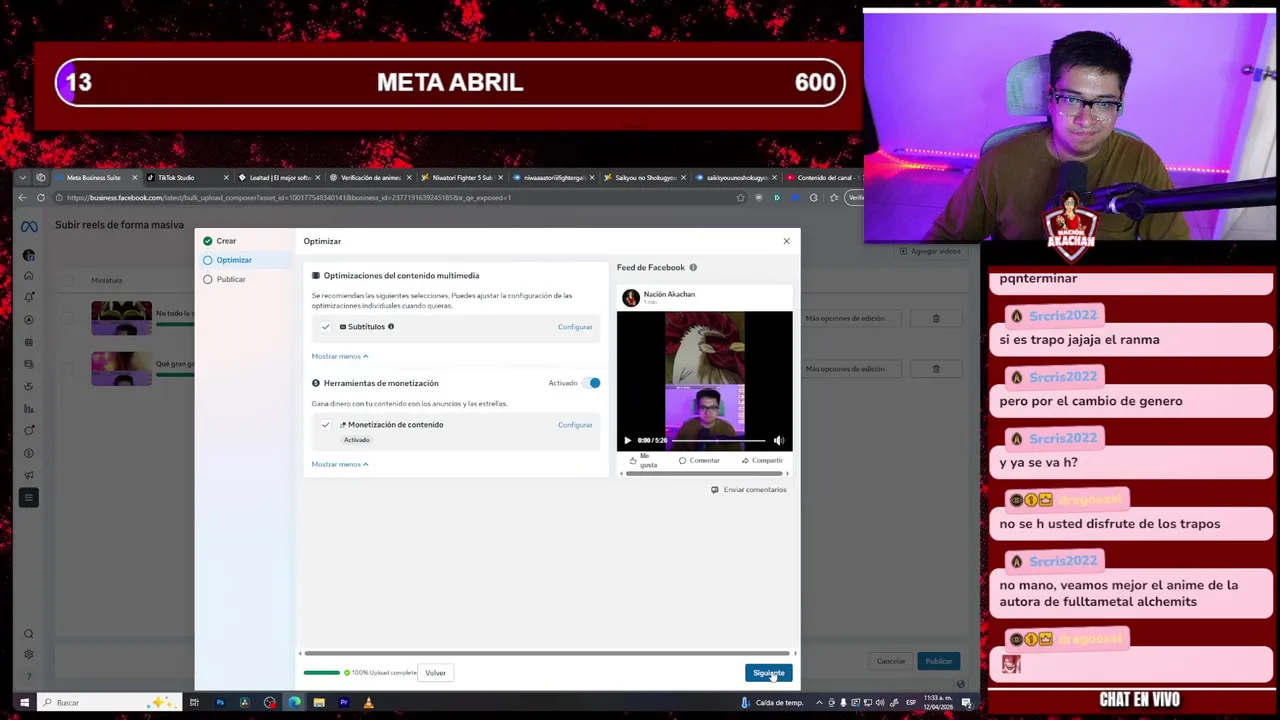Open Feed de Facebook info icon
This screenshot has width=1280, height=720.
pyautogui.click(x=693, y=268)
